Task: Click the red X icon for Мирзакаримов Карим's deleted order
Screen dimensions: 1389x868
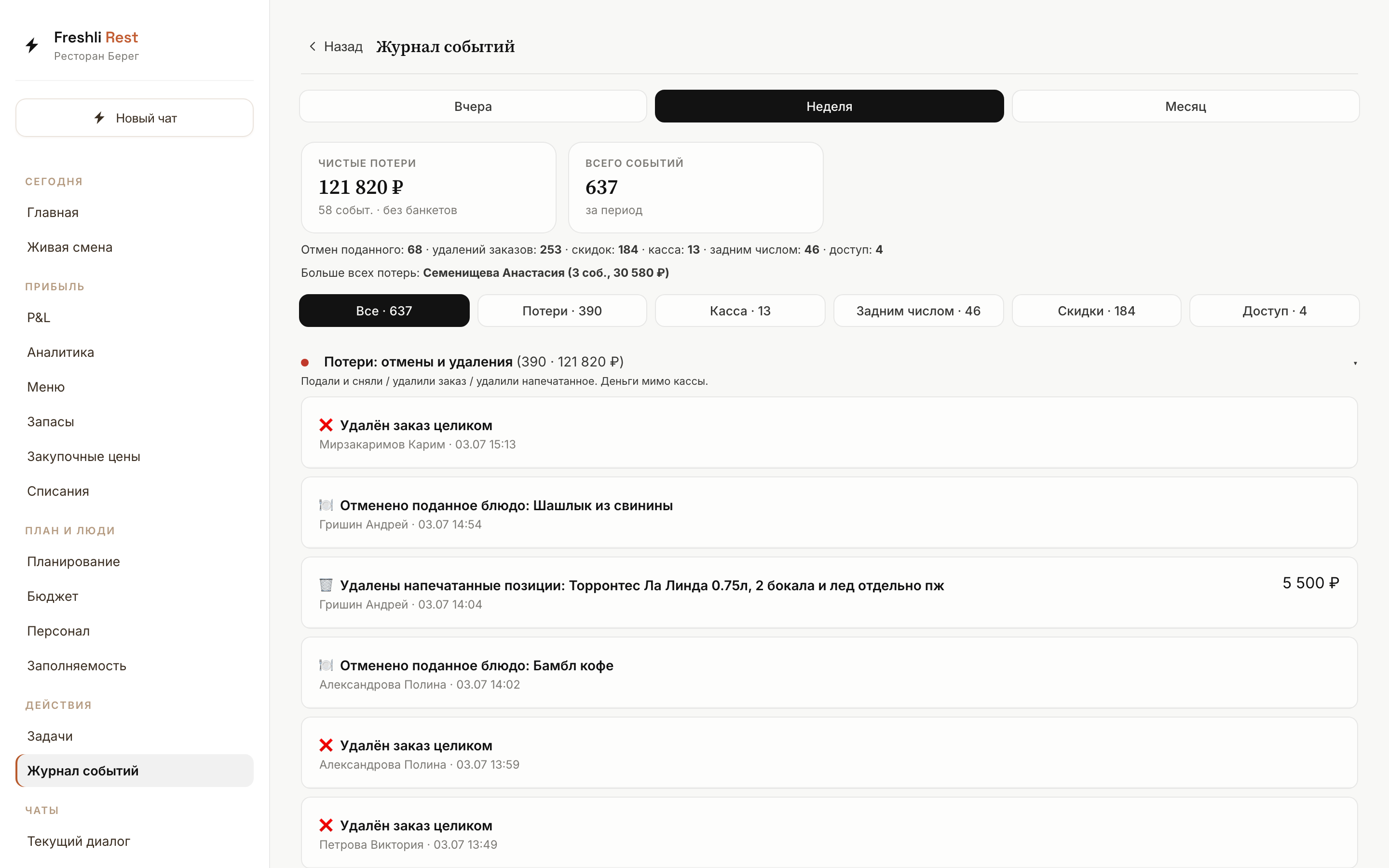Action: pos(326,425)
